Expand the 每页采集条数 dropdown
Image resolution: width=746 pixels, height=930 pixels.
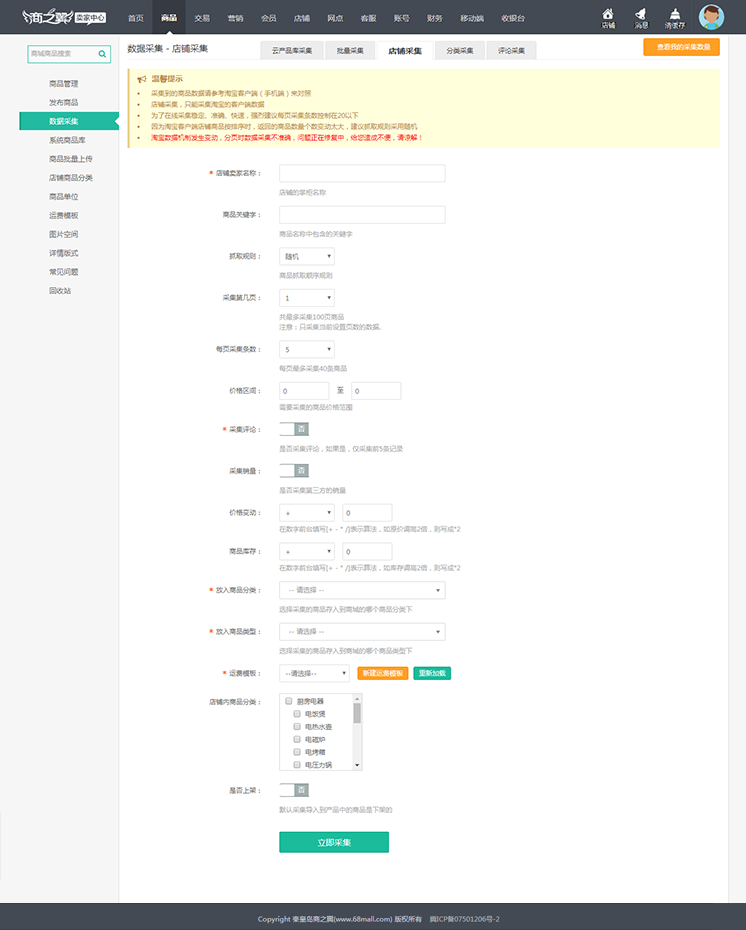307,350
